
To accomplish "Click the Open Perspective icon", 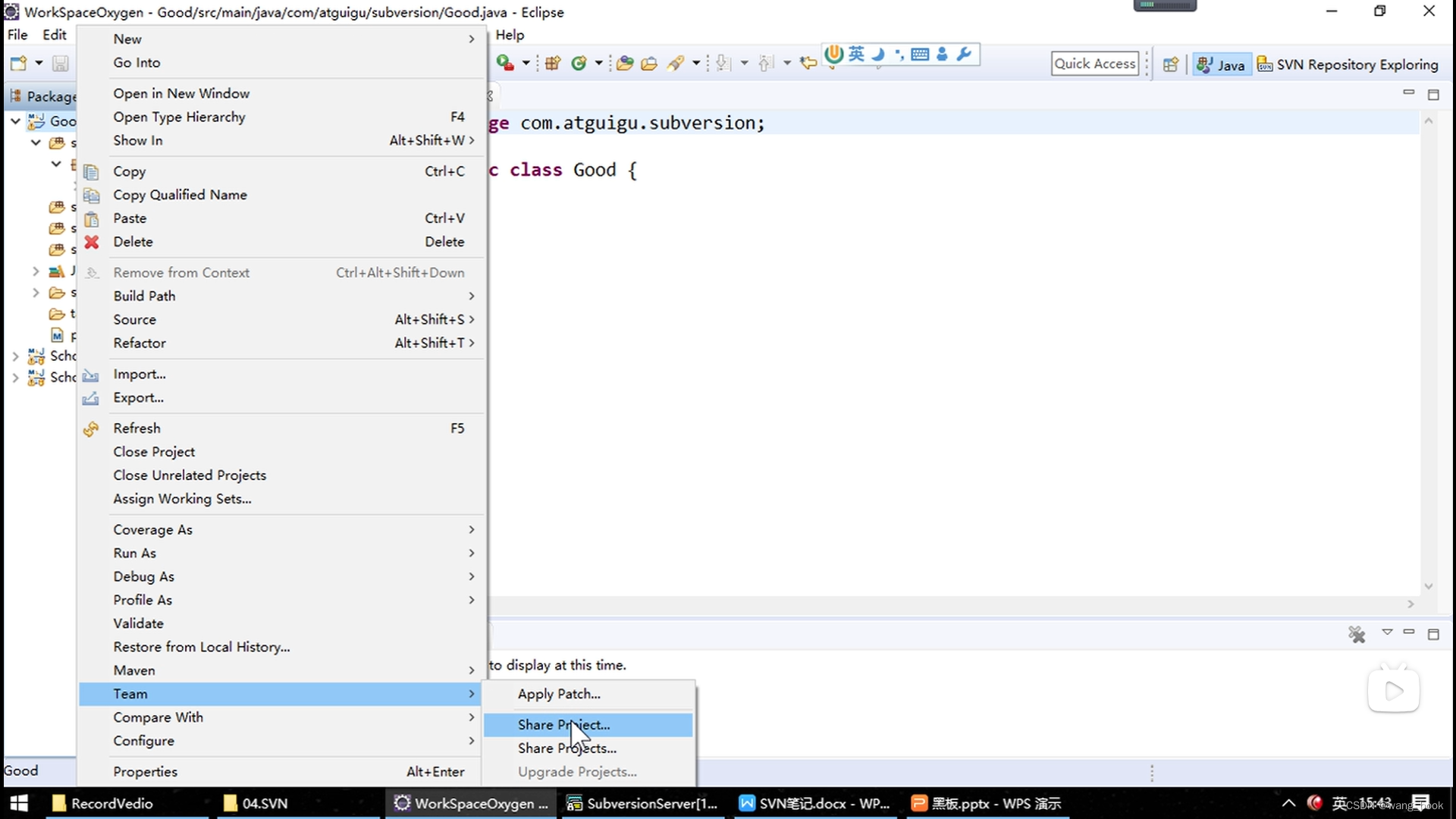I will 1171,64.
